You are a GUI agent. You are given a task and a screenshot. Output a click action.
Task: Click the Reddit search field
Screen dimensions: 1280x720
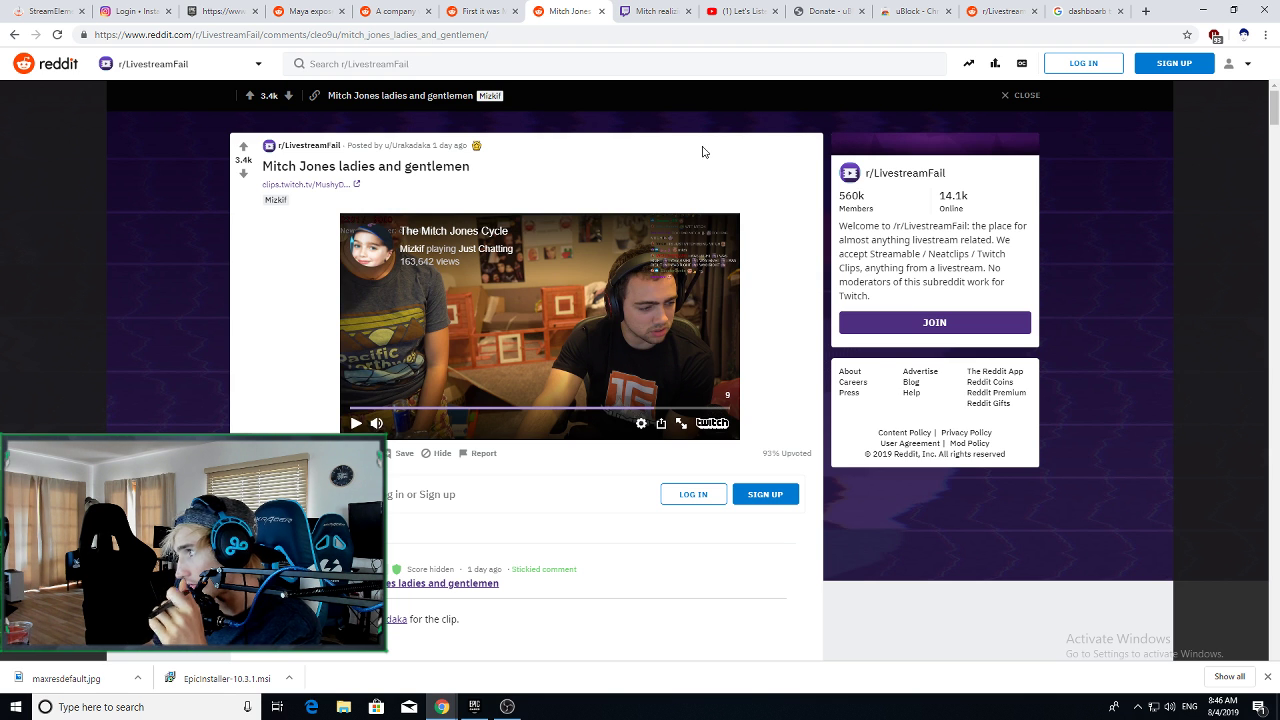[614, 64]
